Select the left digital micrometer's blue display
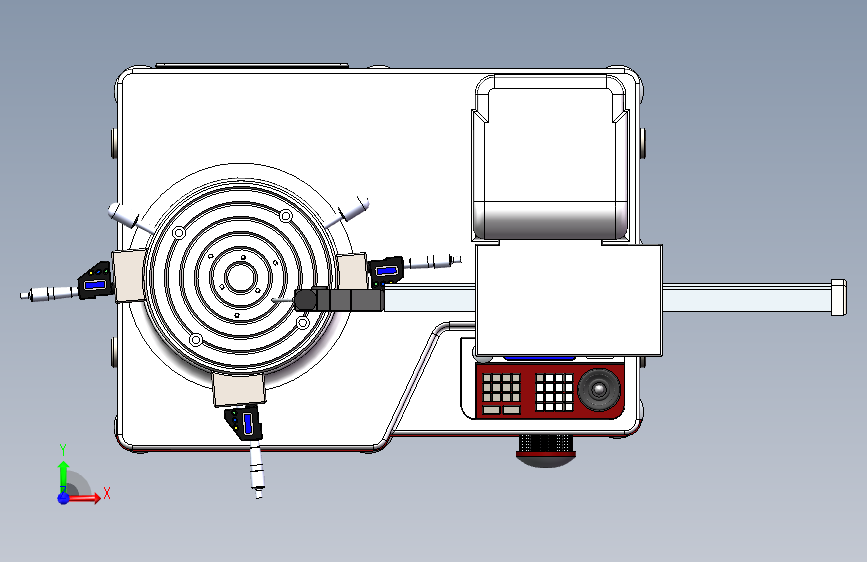Screen dimensions: 867x562 [96, 284]
